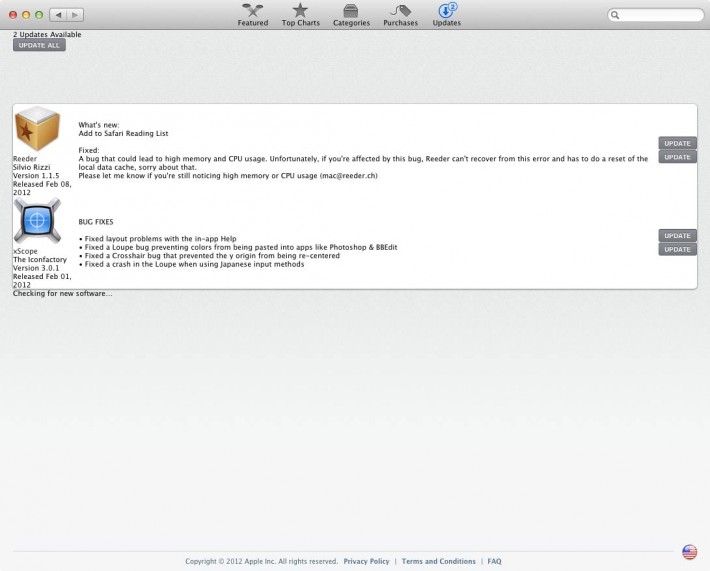
Task: Open the FAQ link
Action: click(x=494, y=561)
